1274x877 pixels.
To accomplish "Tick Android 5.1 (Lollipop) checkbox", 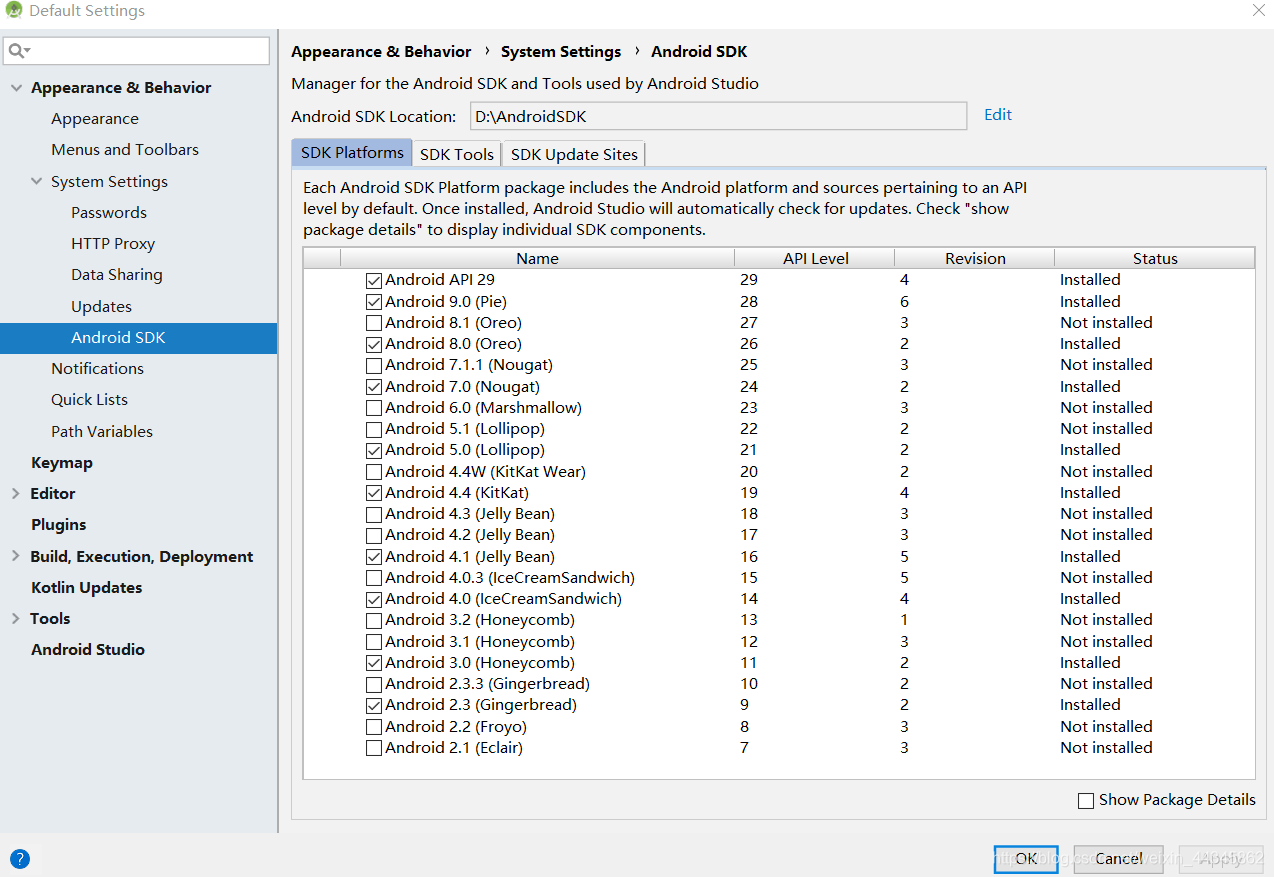I will (374, 429).
